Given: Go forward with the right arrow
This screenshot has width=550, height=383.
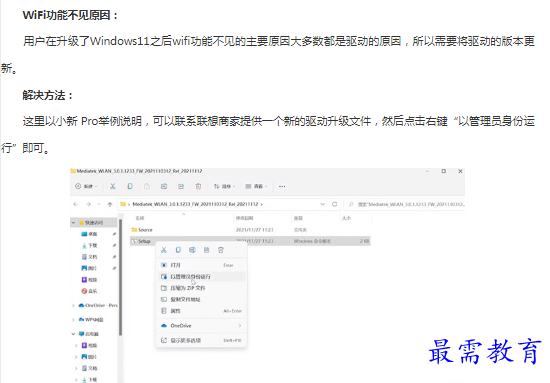Looking at the screenshot, I should point(88,204).
